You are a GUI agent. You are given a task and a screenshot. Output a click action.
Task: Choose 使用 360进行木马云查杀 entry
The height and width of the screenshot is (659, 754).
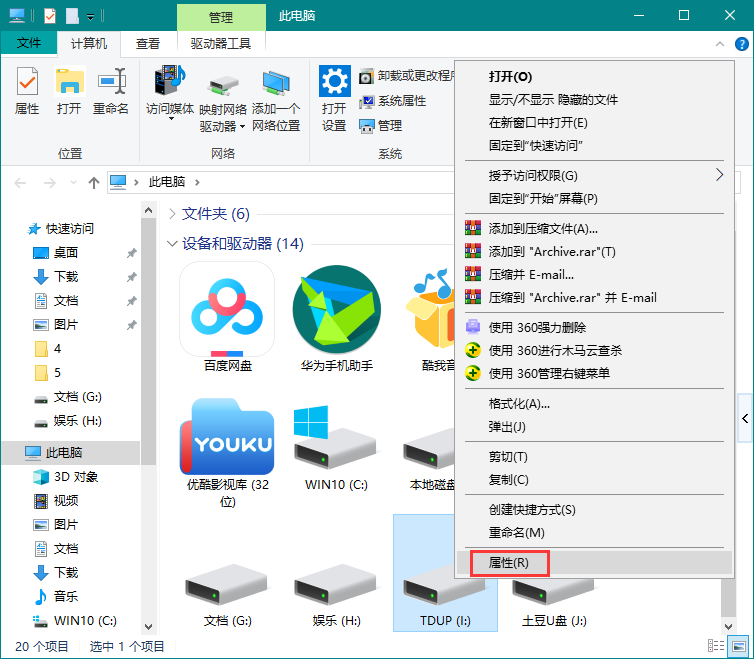pyautogui.click(x=594, y=351)
